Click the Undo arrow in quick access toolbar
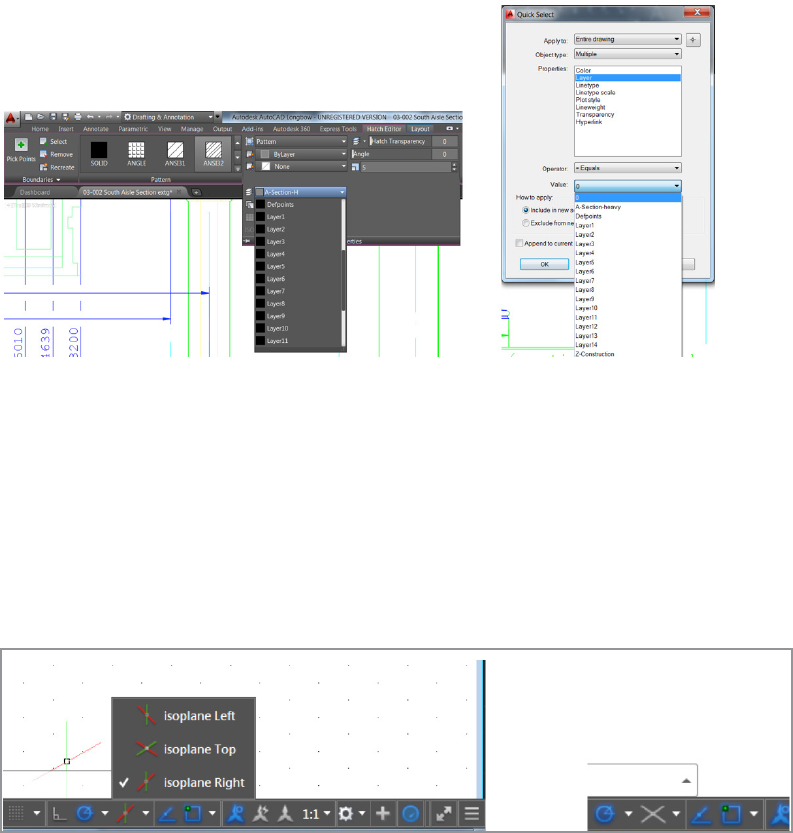The image size is (793, 833). click(90, 117)
